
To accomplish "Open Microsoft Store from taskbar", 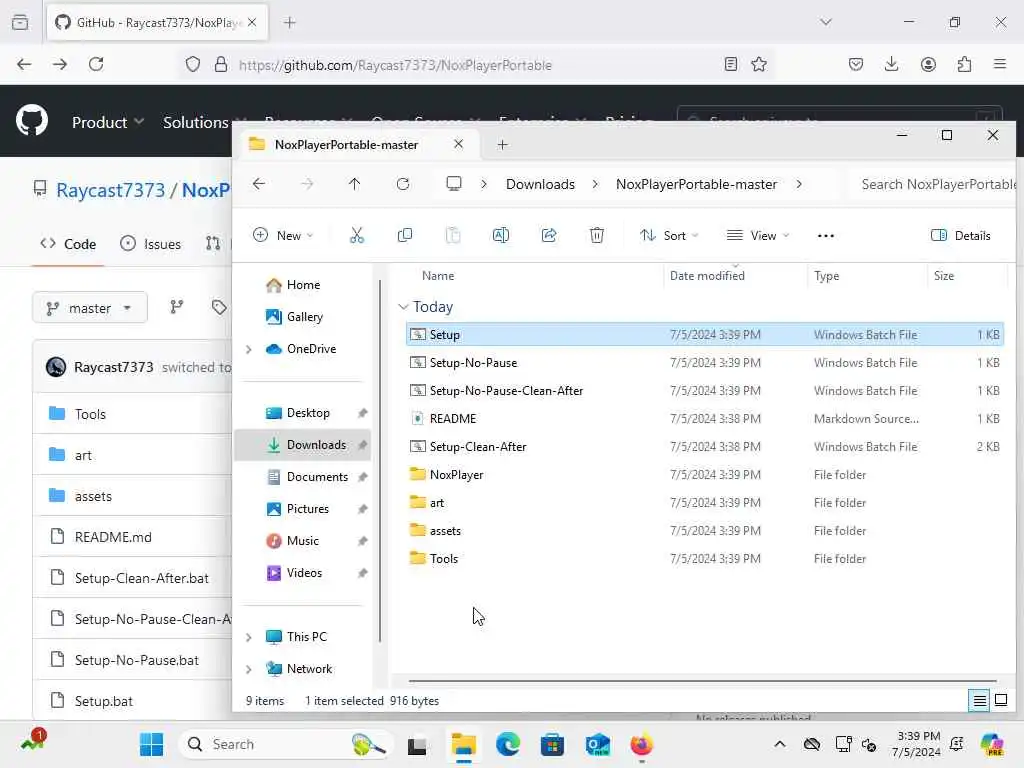I will click(552, 744).
